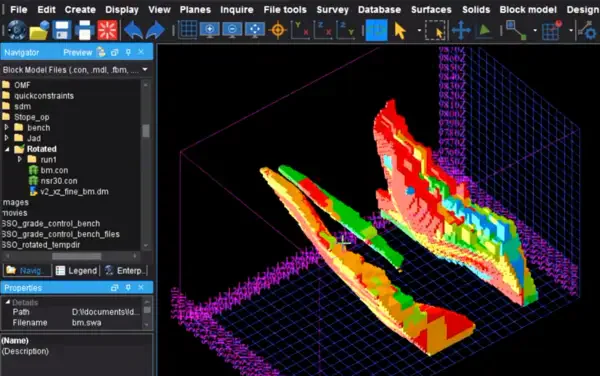Switch to the Legend tab

click(77, 271)
